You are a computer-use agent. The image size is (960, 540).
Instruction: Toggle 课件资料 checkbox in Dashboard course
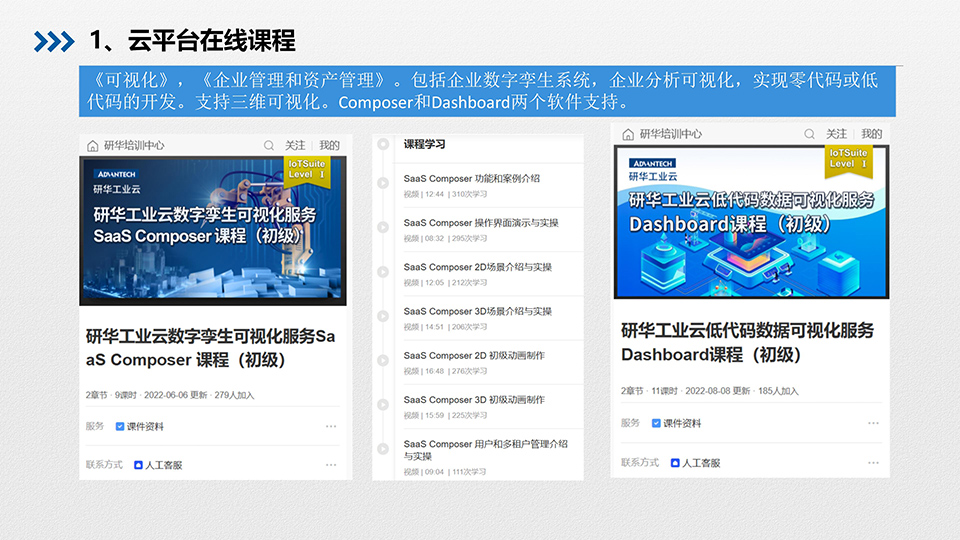click(656, 423)
